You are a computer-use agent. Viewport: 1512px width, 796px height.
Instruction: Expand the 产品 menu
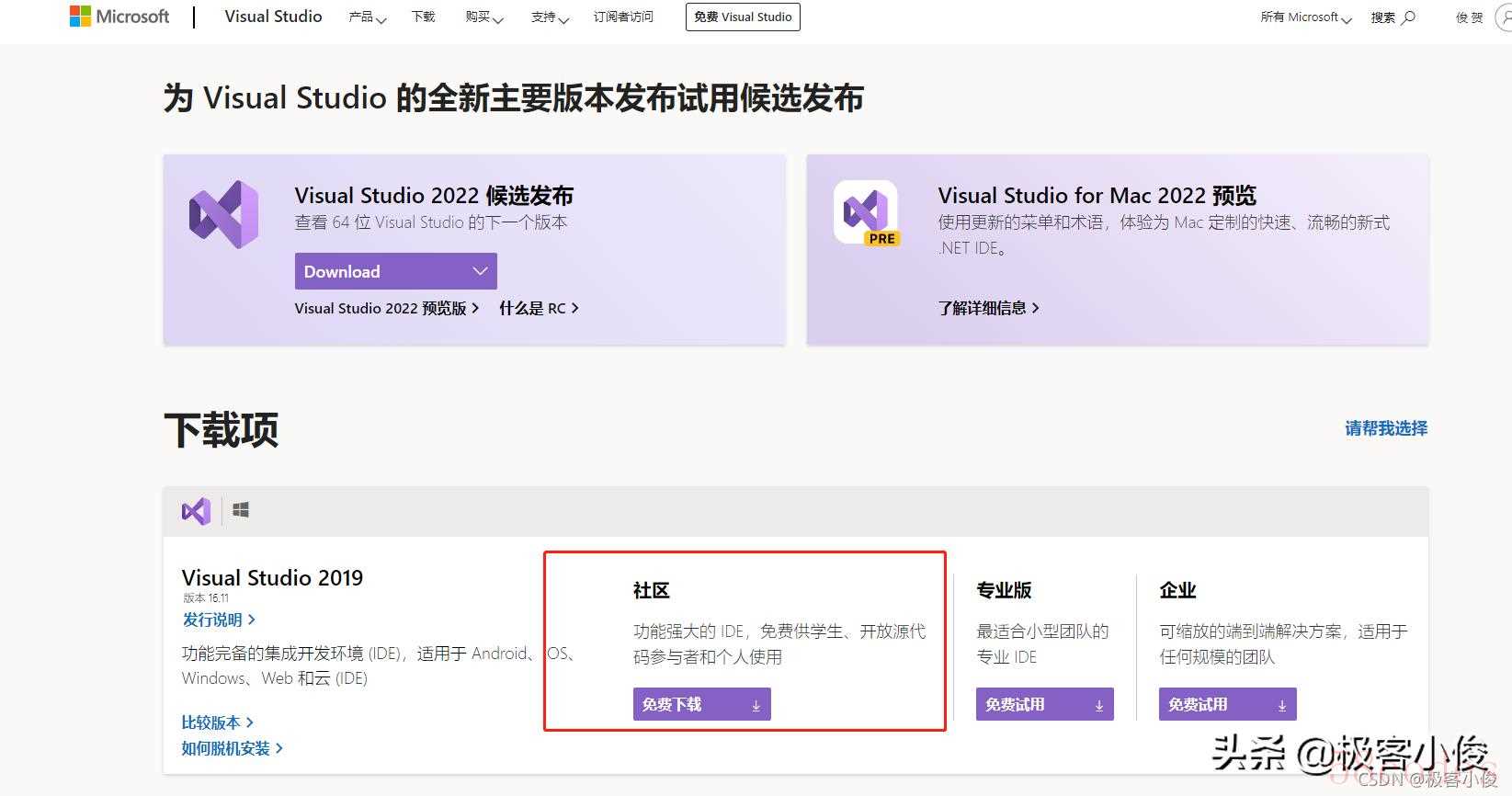(367, 17)
